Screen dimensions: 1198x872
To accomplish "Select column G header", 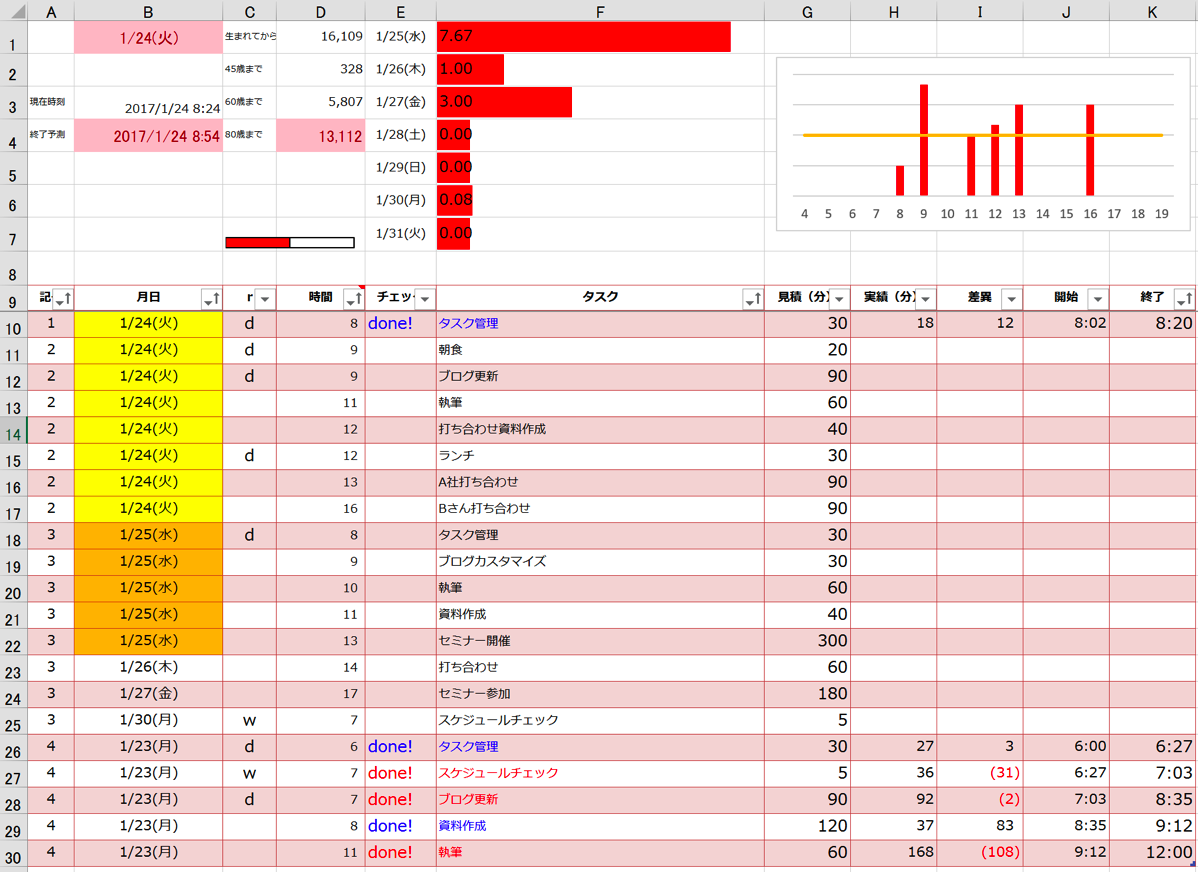I will (808, 11).
